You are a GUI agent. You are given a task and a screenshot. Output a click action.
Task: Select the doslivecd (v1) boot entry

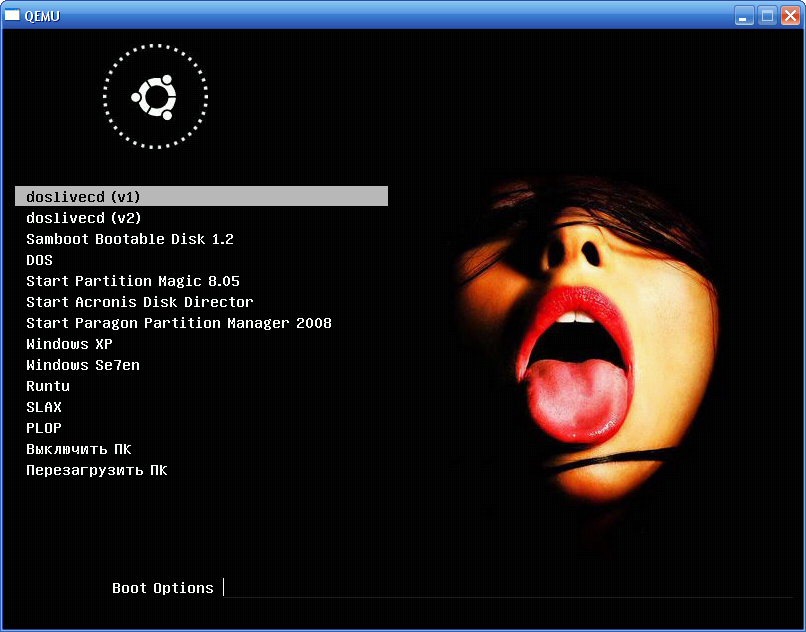tap(201, 196)
